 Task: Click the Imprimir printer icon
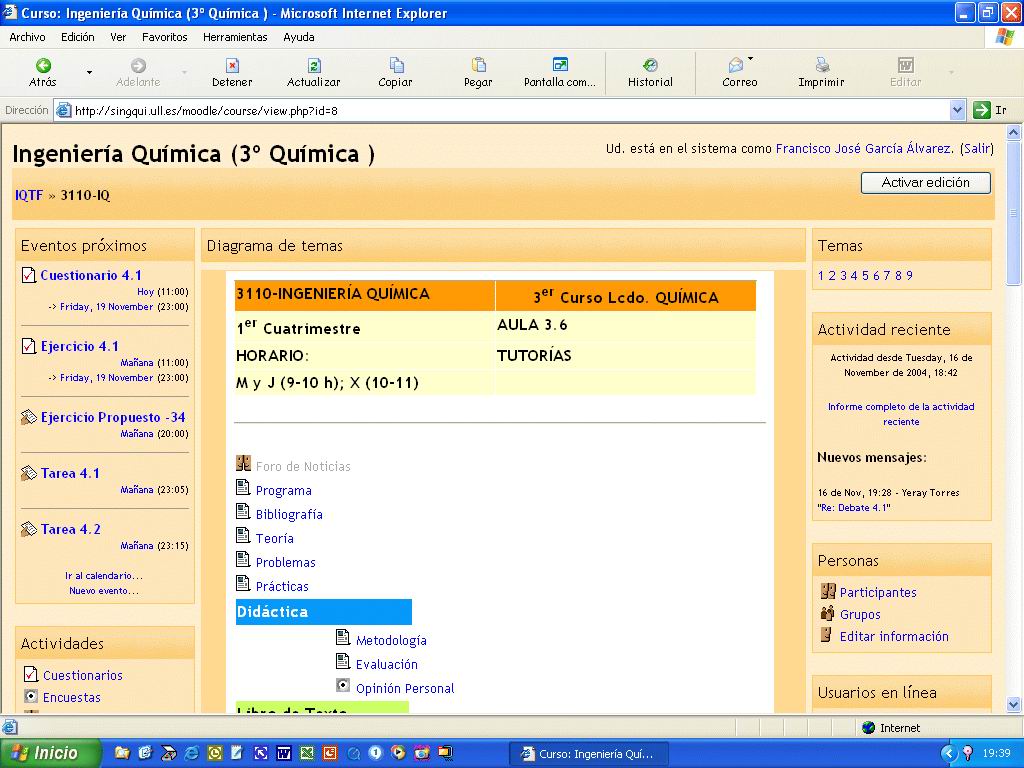coord(821,65)
